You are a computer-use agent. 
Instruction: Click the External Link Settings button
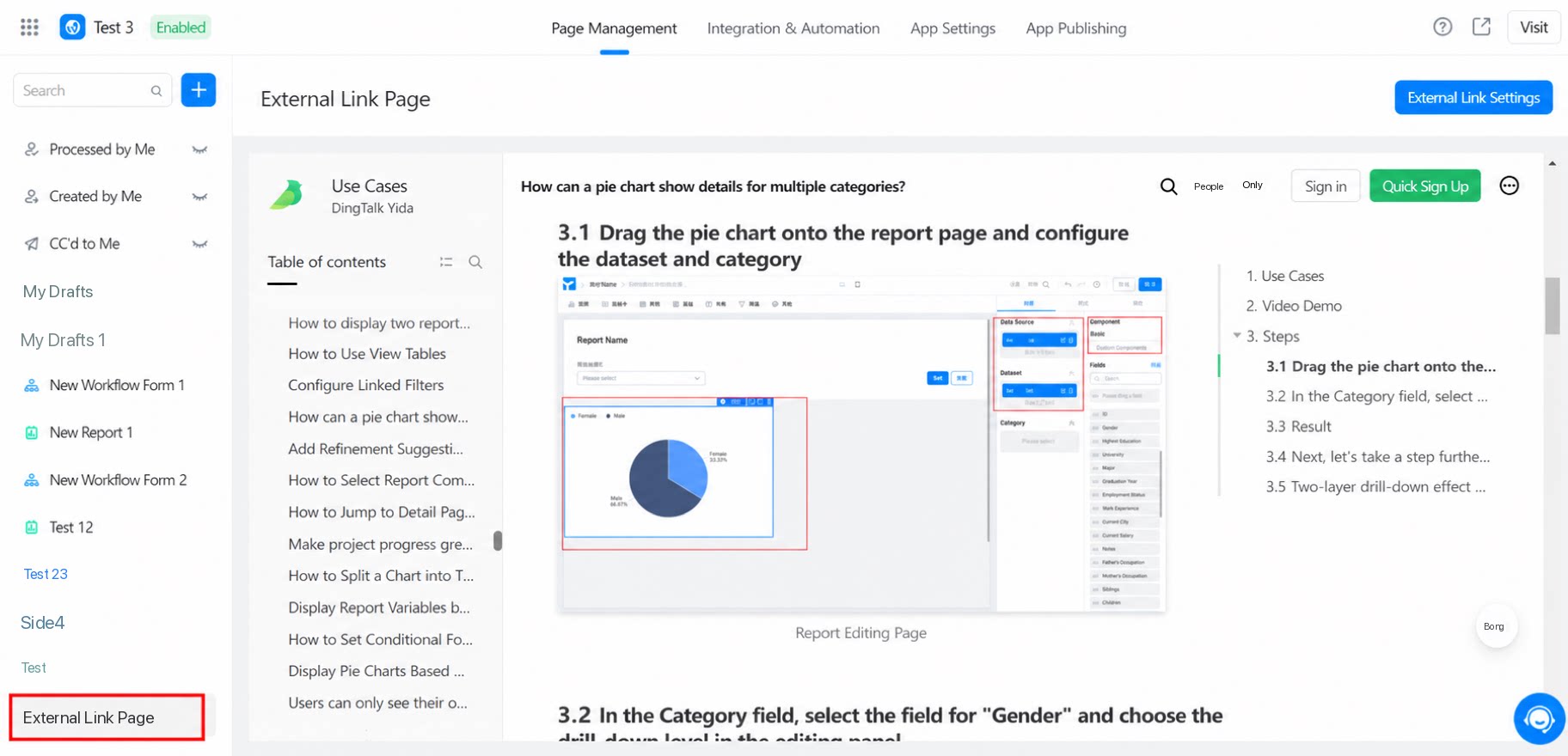(1473, 98)
